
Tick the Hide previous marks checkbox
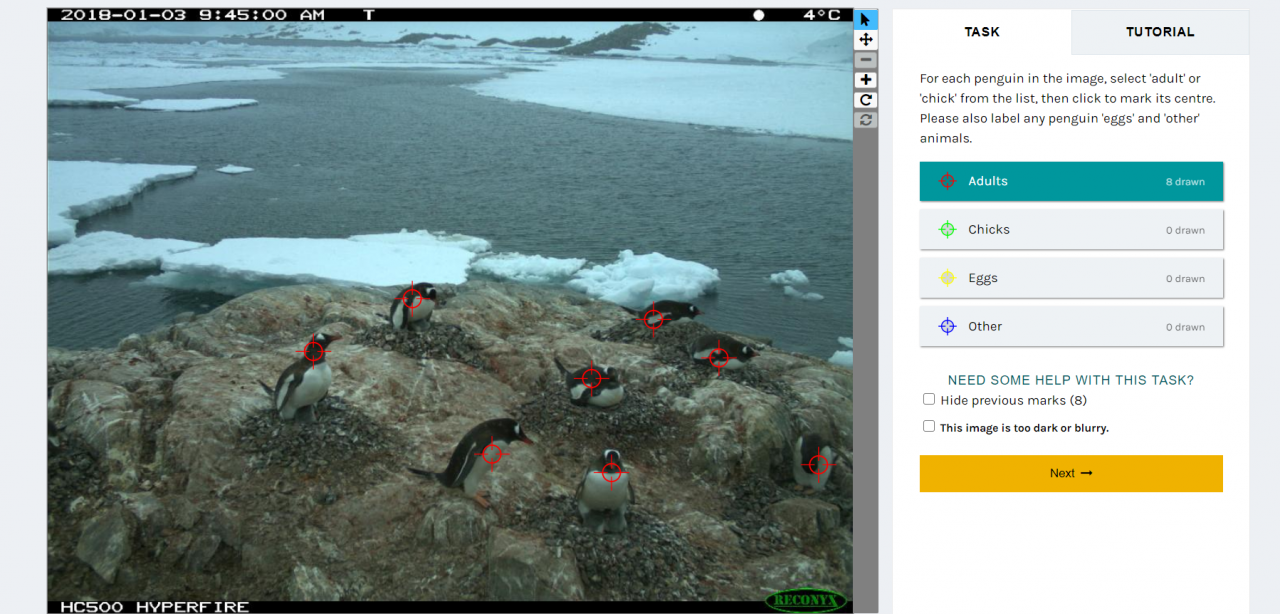(929, 399)
